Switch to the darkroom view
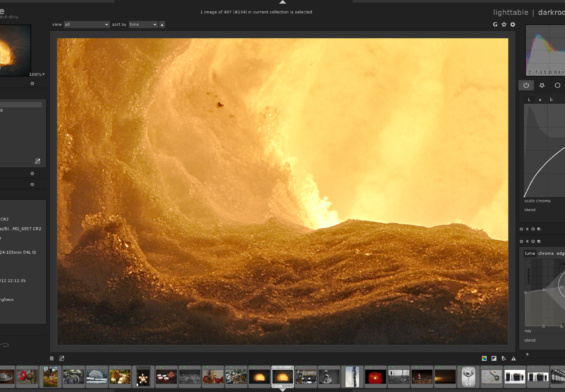Screen dimensions: 565x392 (x=551, y=13)
